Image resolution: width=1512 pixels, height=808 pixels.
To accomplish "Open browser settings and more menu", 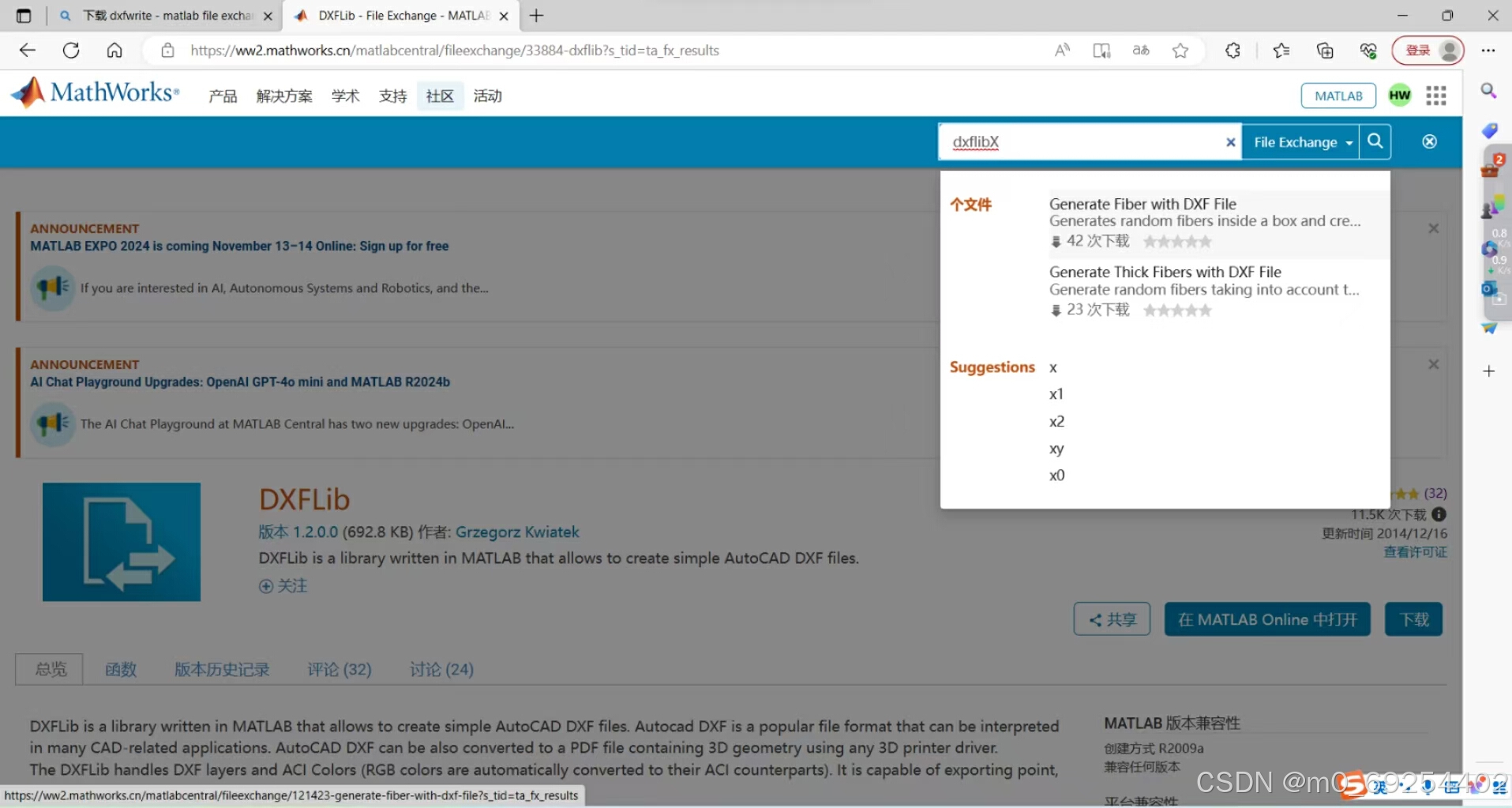I will tap(1488, 51).
